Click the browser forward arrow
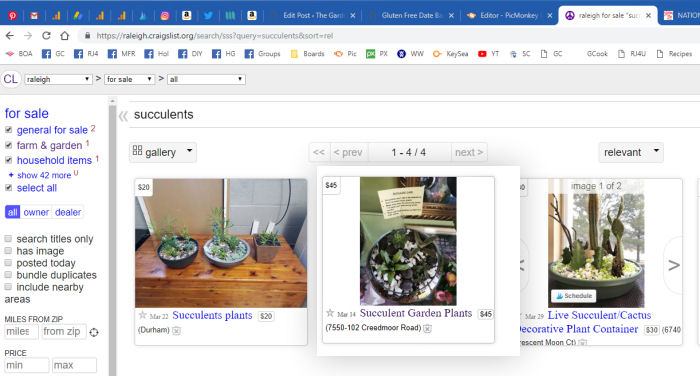The height and width of the screenshot is (376, 700). 28,36
